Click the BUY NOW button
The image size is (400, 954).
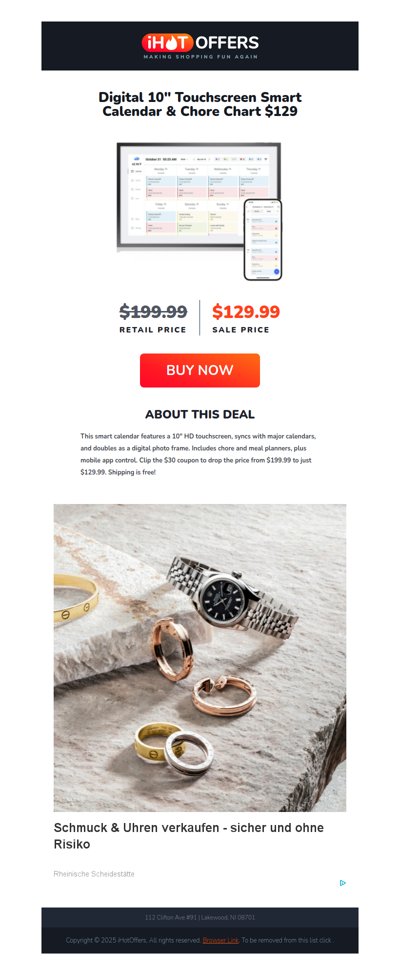200,371
